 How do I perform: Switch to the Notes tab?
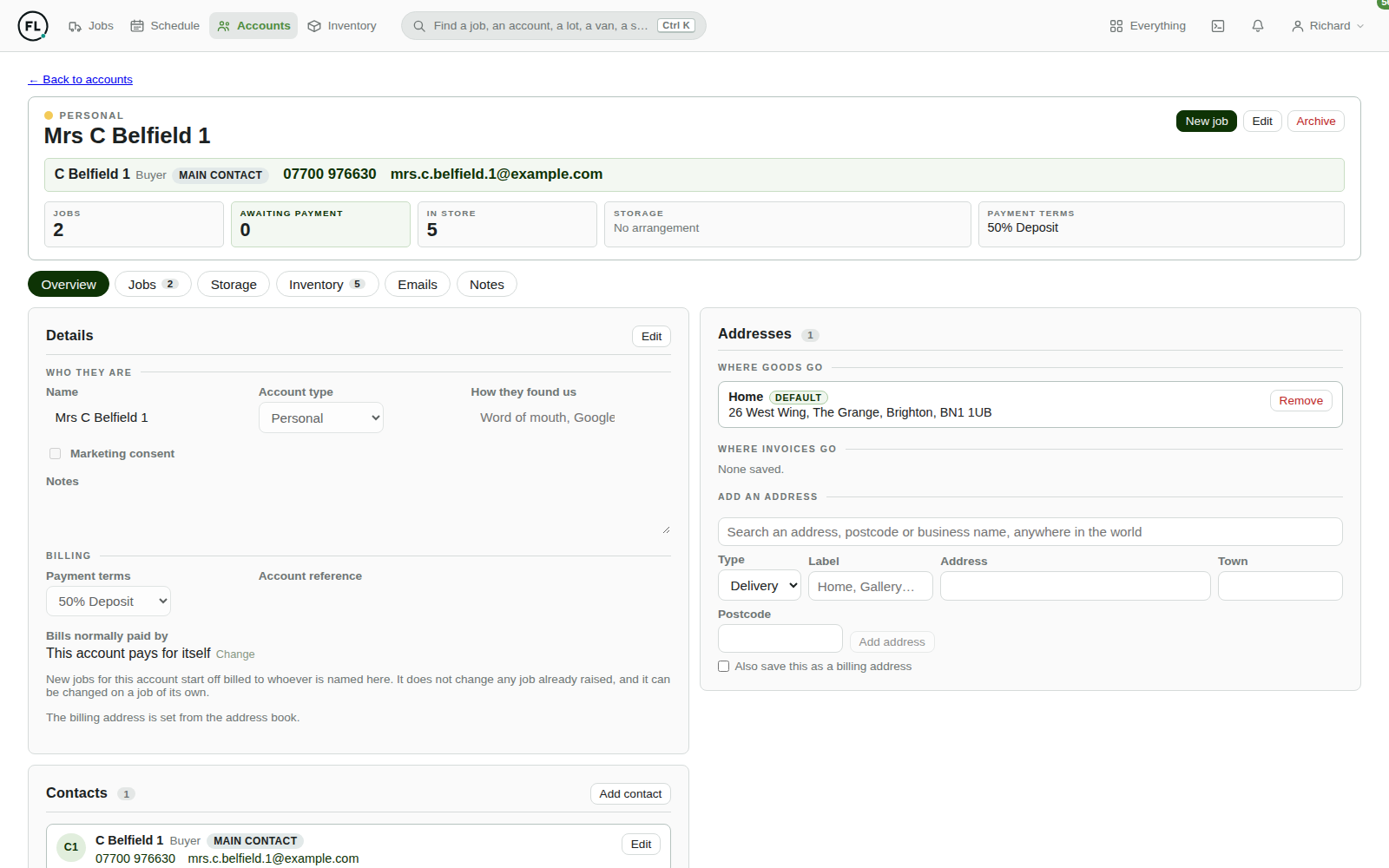pos(487,284)
